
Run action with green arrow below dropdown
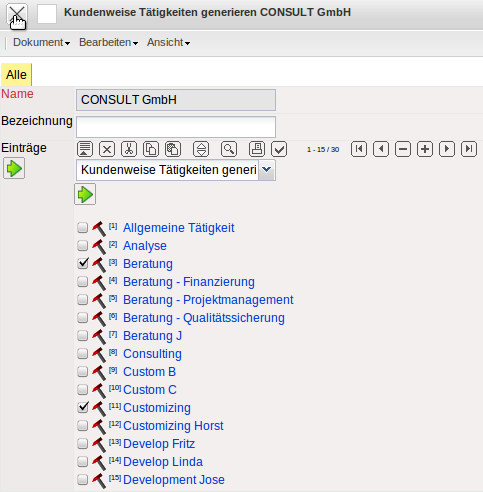click(85, 194)
